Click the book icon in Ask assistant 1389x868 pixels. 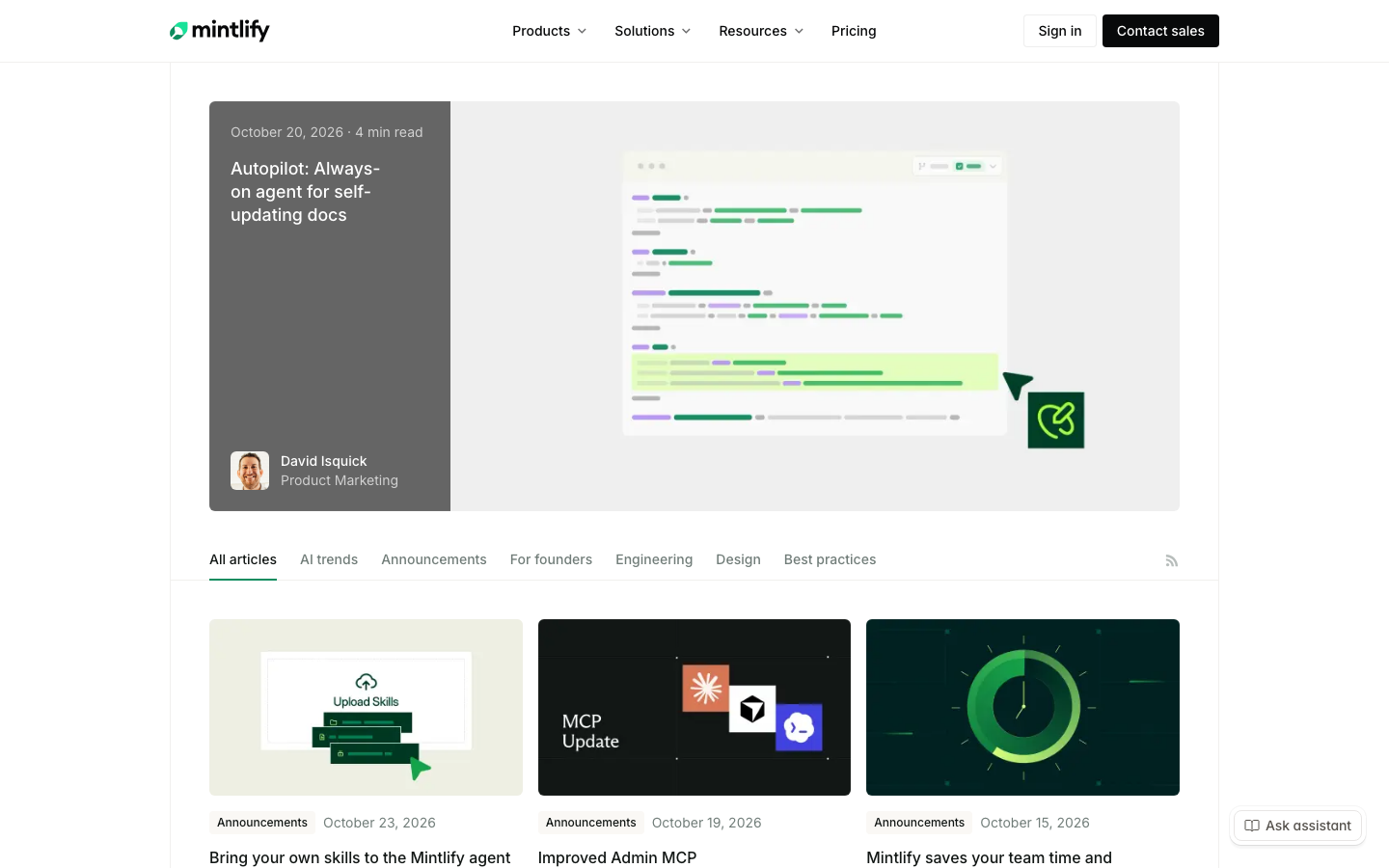[1252, 826]
